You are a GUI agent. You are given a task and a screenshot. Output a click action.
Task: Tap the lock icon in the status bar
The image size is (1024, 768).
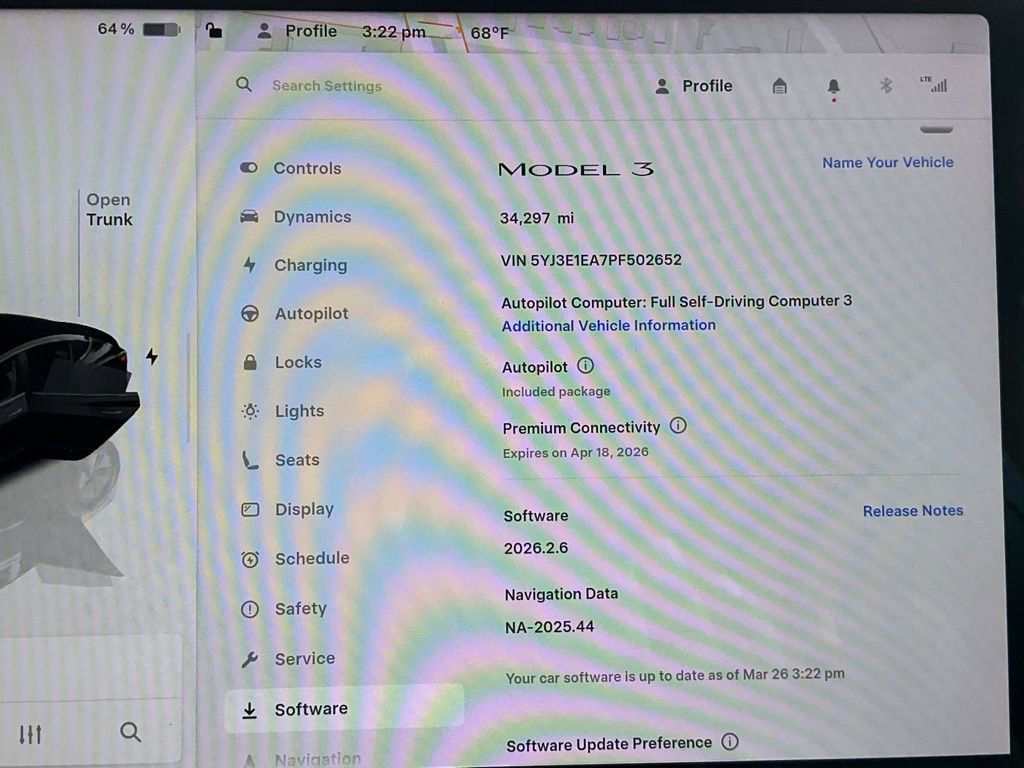[x=214, y=30]
